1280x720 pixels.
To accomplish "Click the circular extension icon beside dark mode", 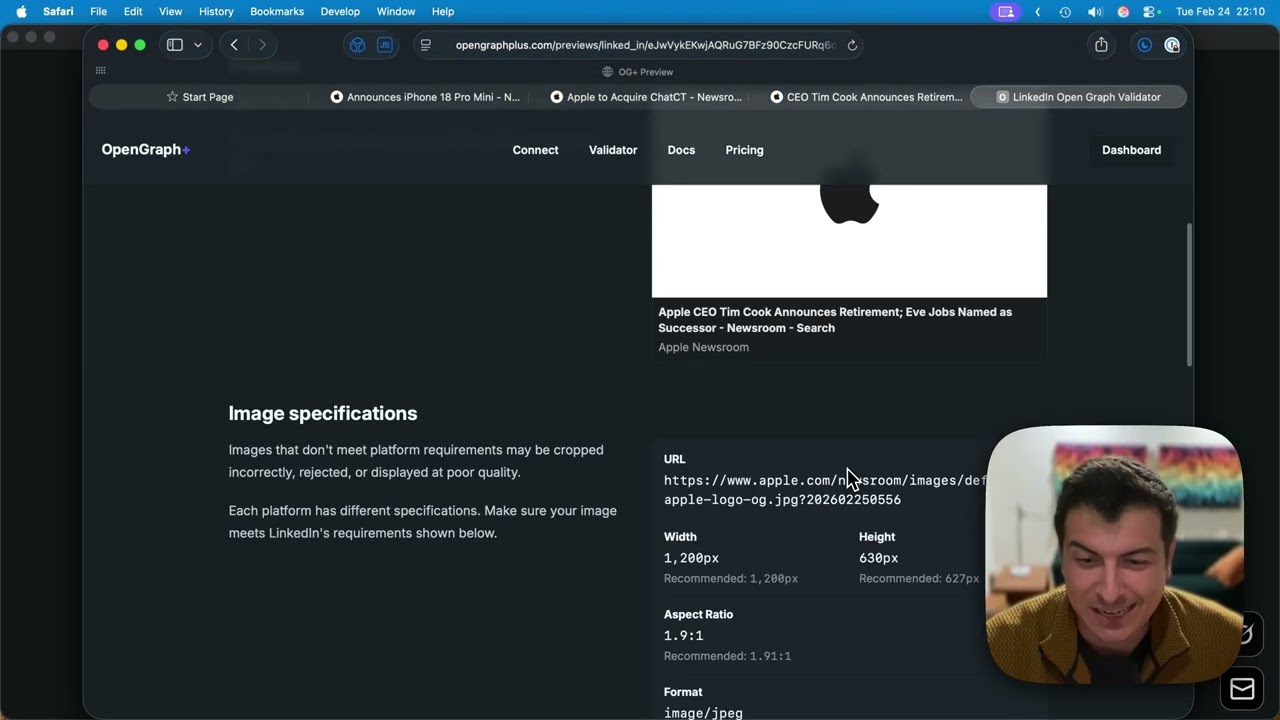I will (x=1172, y=45).
